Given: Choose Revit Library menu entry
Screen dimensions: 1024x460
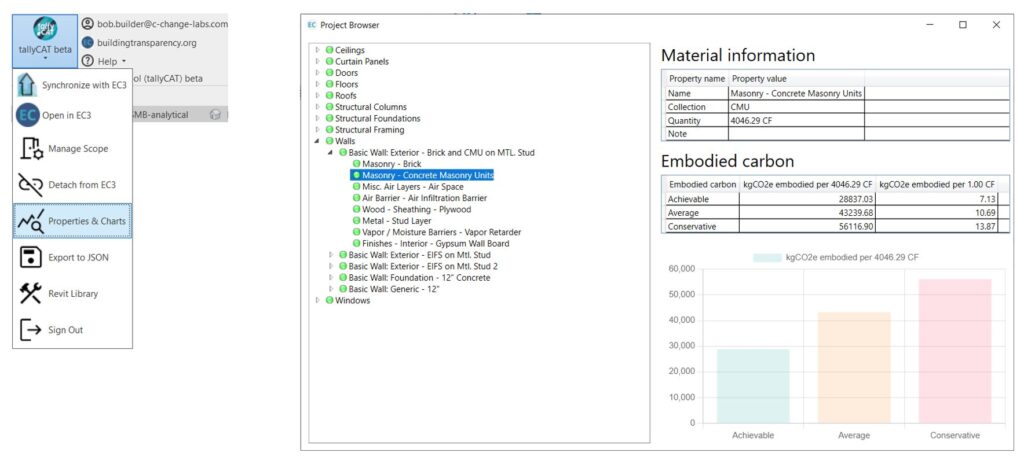Looking at the screenshot, I should pyautogui.click(x=72, y=293).
